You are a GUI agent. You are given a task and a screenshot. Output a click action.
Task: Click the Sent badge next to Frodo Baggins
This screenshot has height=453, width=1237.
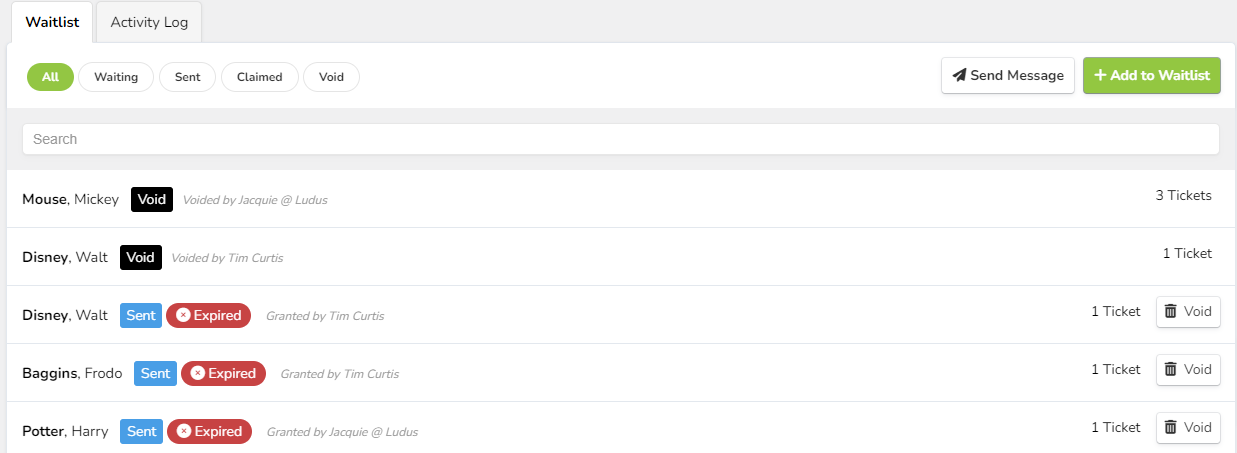155,374
